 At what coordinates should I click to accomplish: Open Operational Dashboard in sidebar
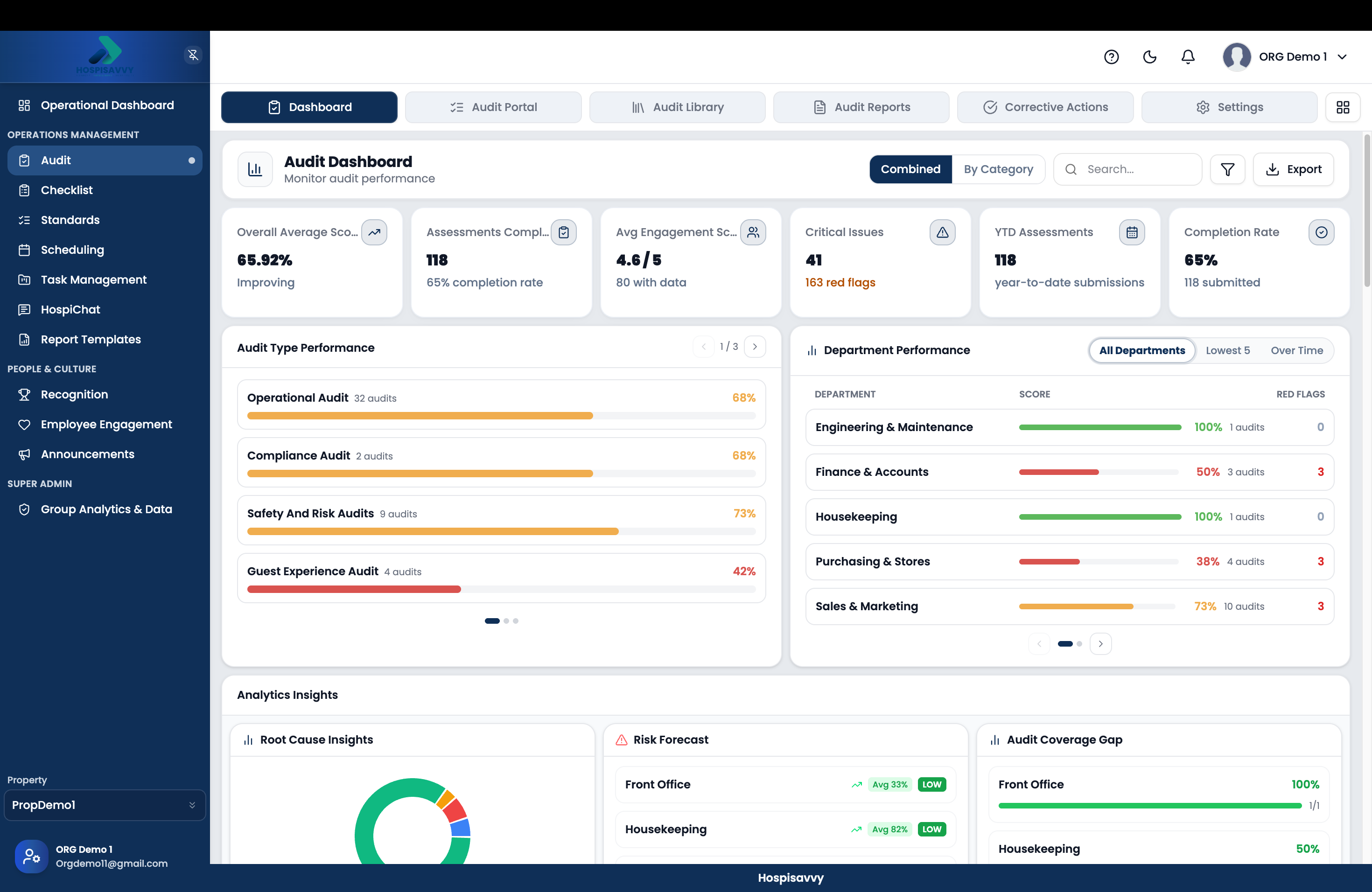105,105
